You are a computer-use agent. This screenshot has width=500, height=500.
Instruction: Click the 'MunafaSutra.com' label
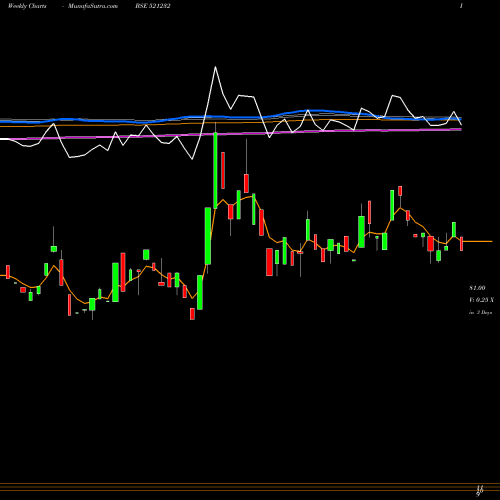pyautogui.click(x=93, y=6)
